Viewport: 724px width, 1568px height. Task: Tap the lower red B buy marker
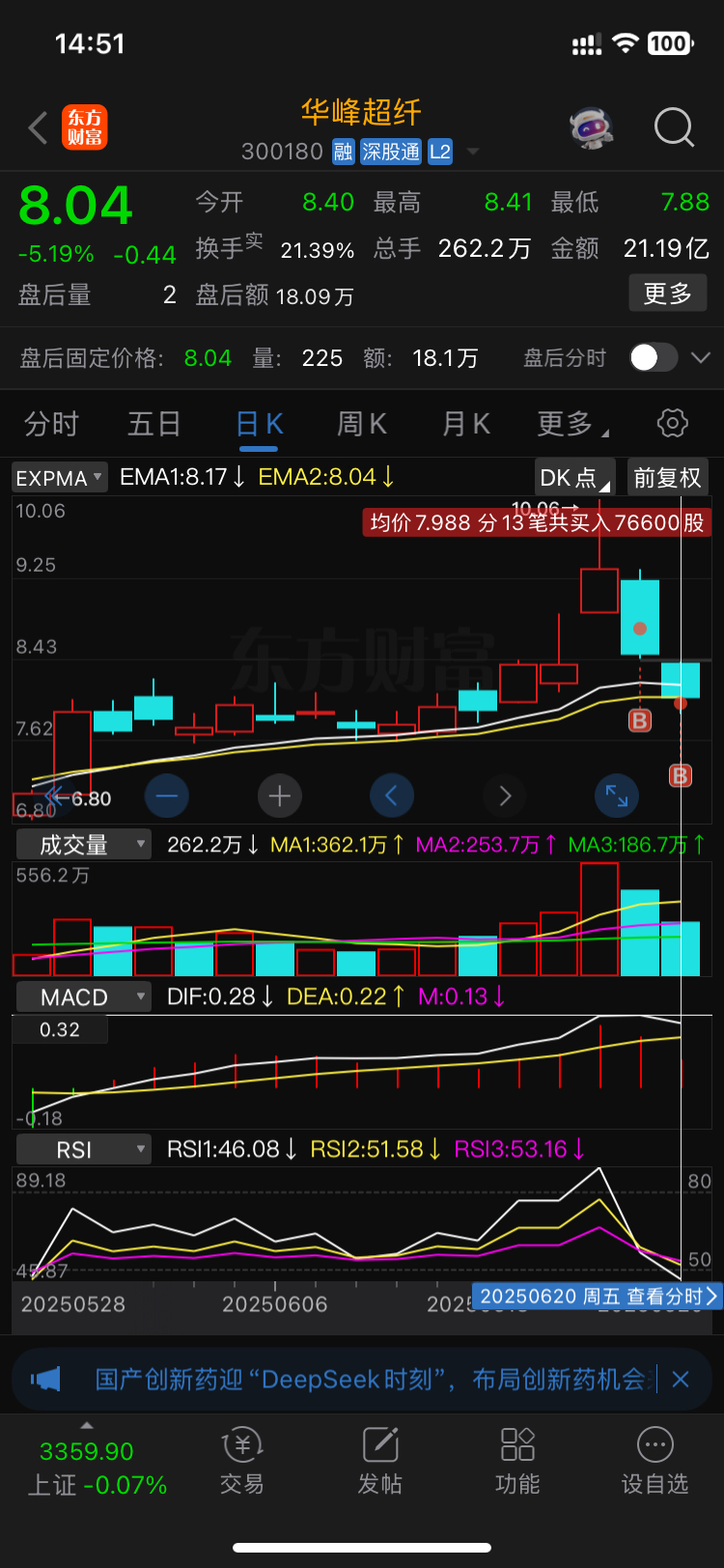pos(681,775)
